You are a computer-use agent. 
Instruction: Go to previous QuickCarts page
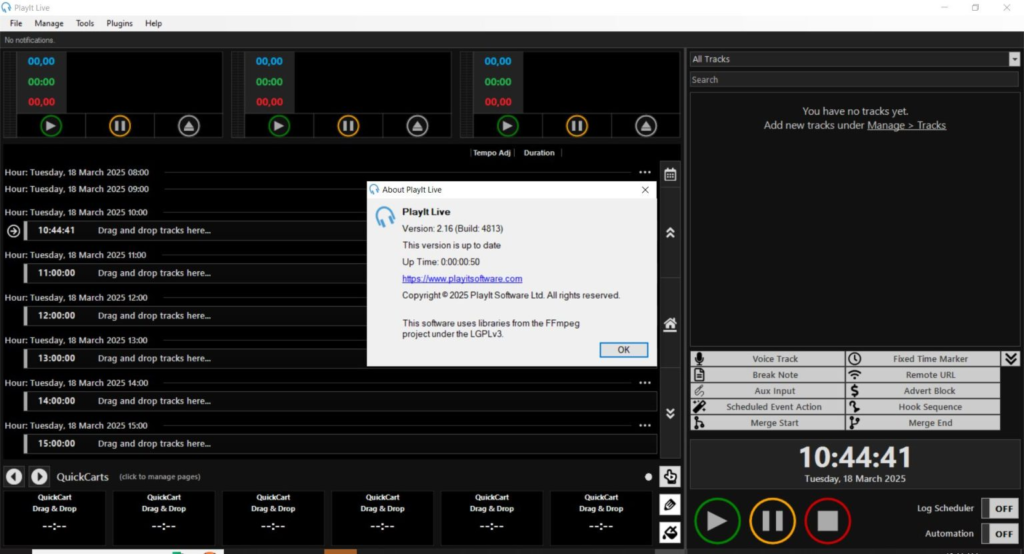pyautogui.click(x=14, y=476)
